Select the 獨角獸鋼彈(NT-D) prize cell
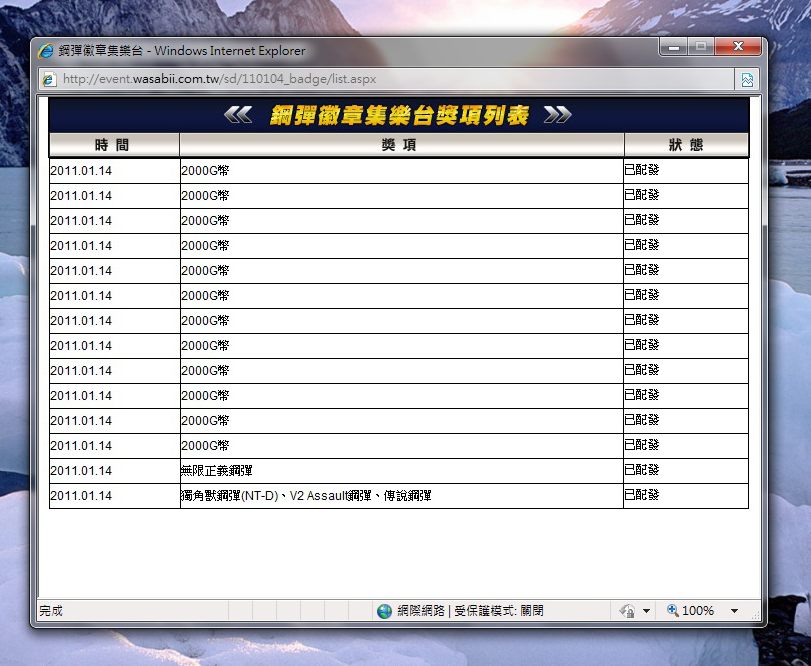 pos(402,495)
